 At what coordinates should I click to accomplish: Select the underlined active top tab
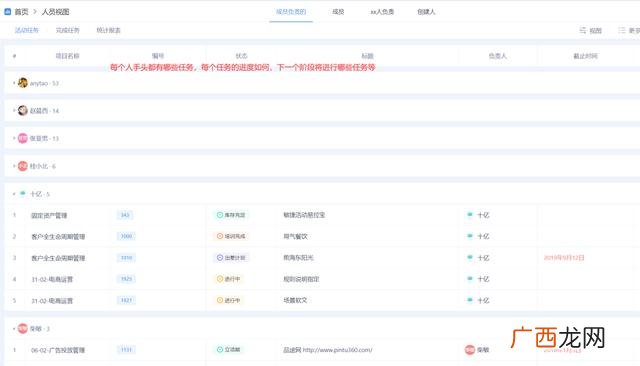coord(291,12)
